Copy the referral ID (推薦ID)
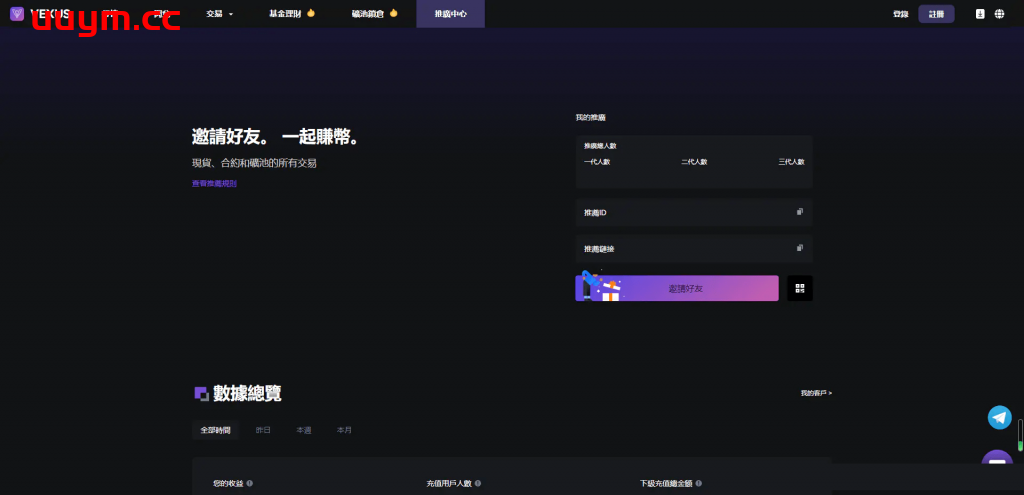The height and width of the screenshot is (495, 1024). [x=799, y=212]
